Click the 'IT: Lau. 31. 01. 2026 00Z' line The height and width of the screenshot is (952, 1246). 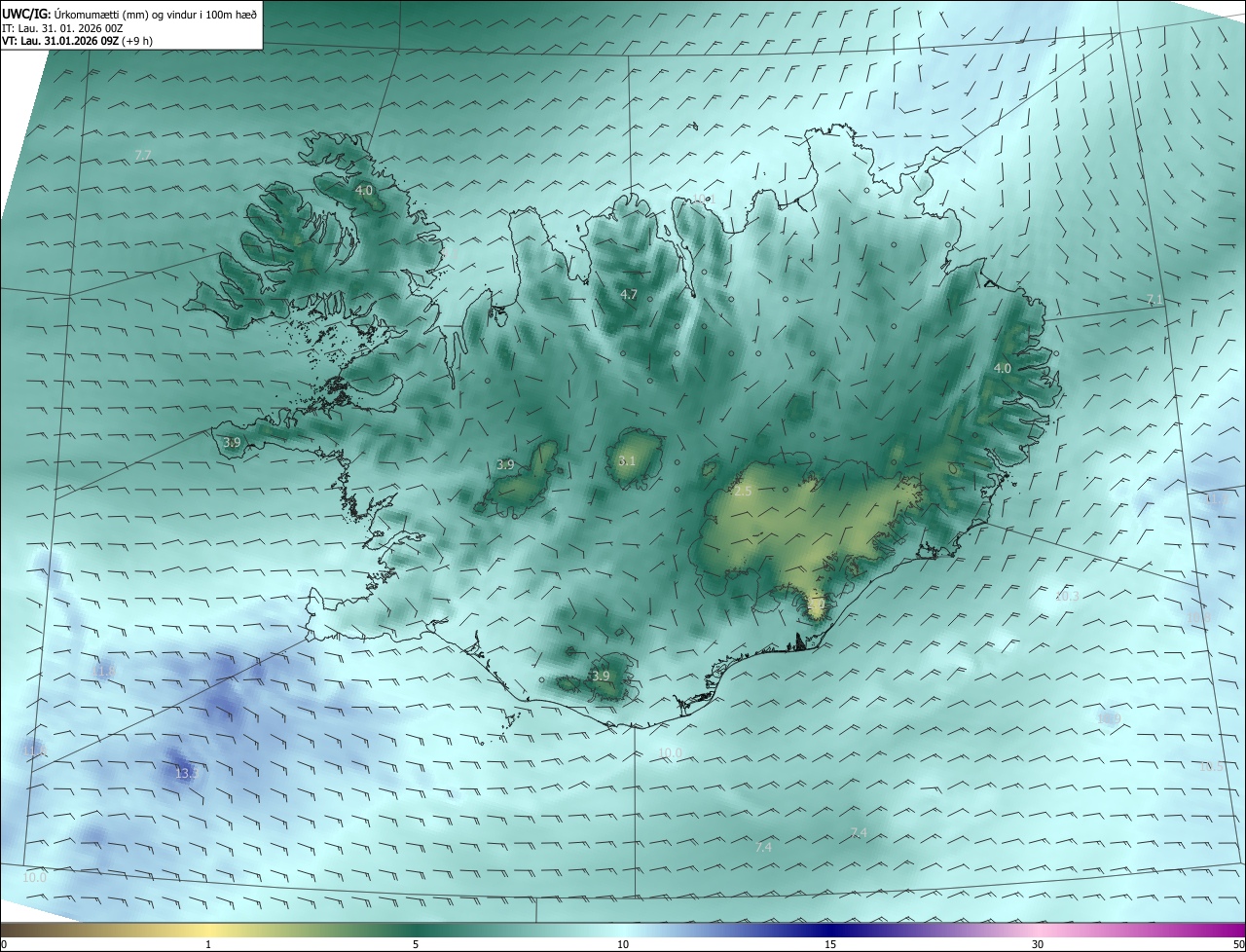pyautogui.click(x=63, y=27)
